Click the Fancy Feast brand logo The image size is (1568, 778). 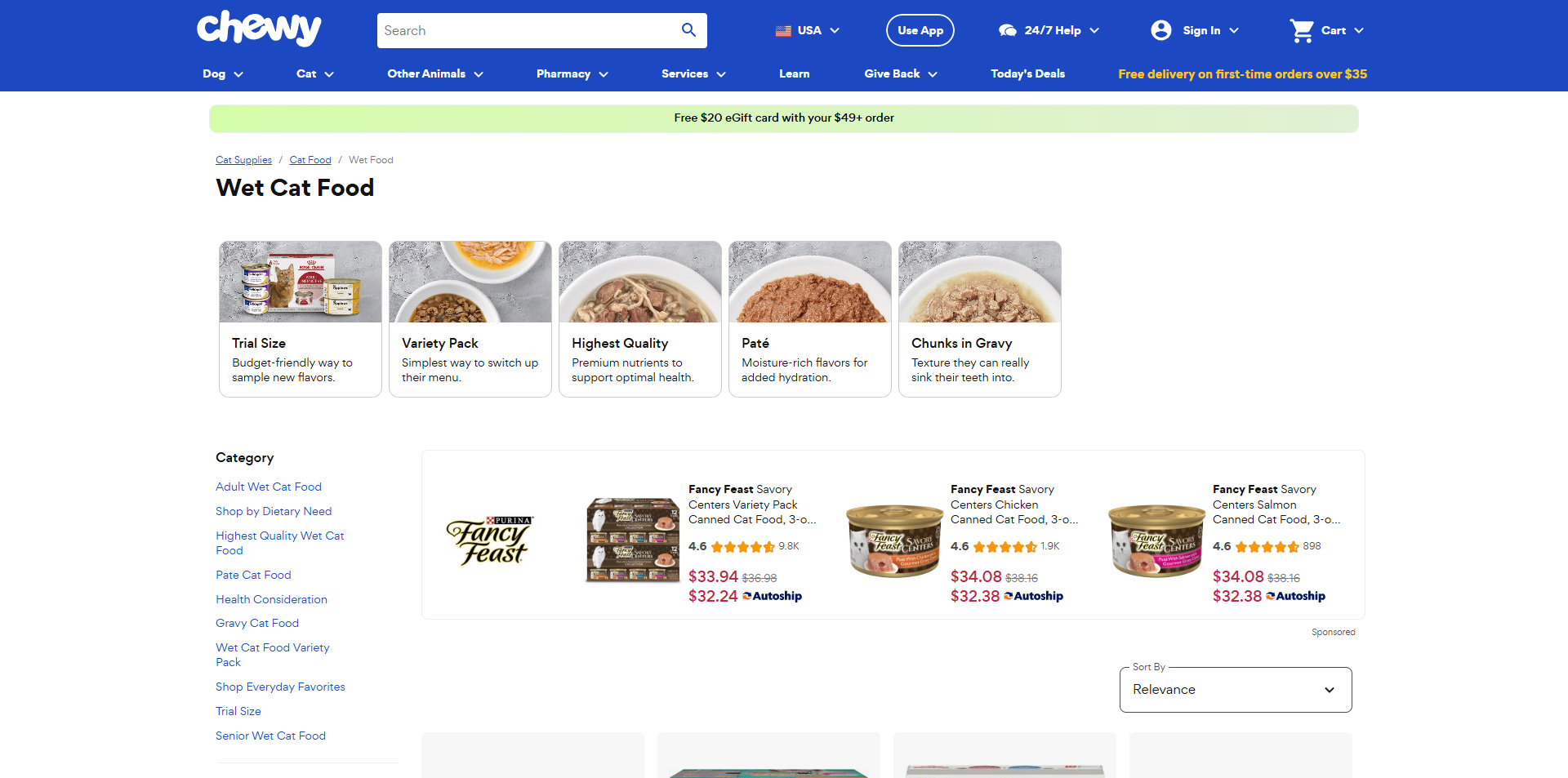[x=490, y=540]
